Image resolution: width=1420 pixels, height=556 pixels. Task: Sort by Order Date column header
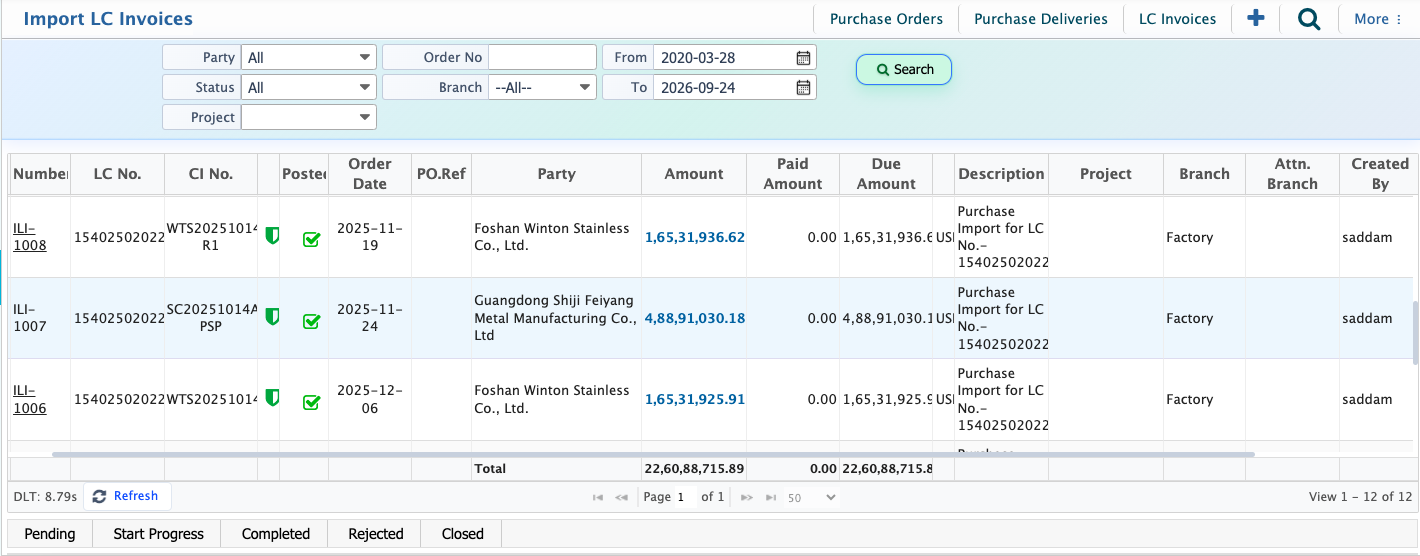coord(369,174)
